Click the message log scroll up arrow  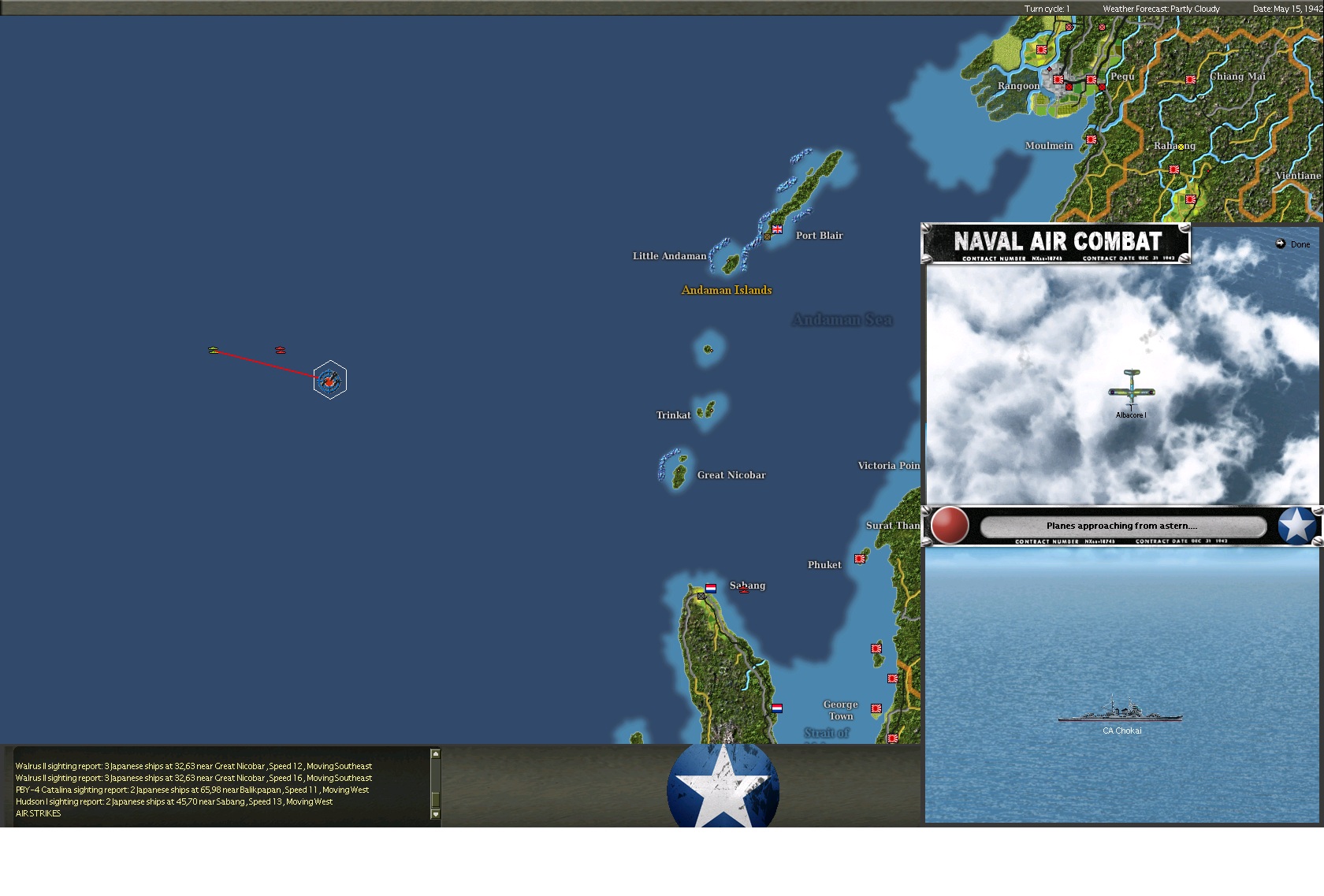coord(435,754)
